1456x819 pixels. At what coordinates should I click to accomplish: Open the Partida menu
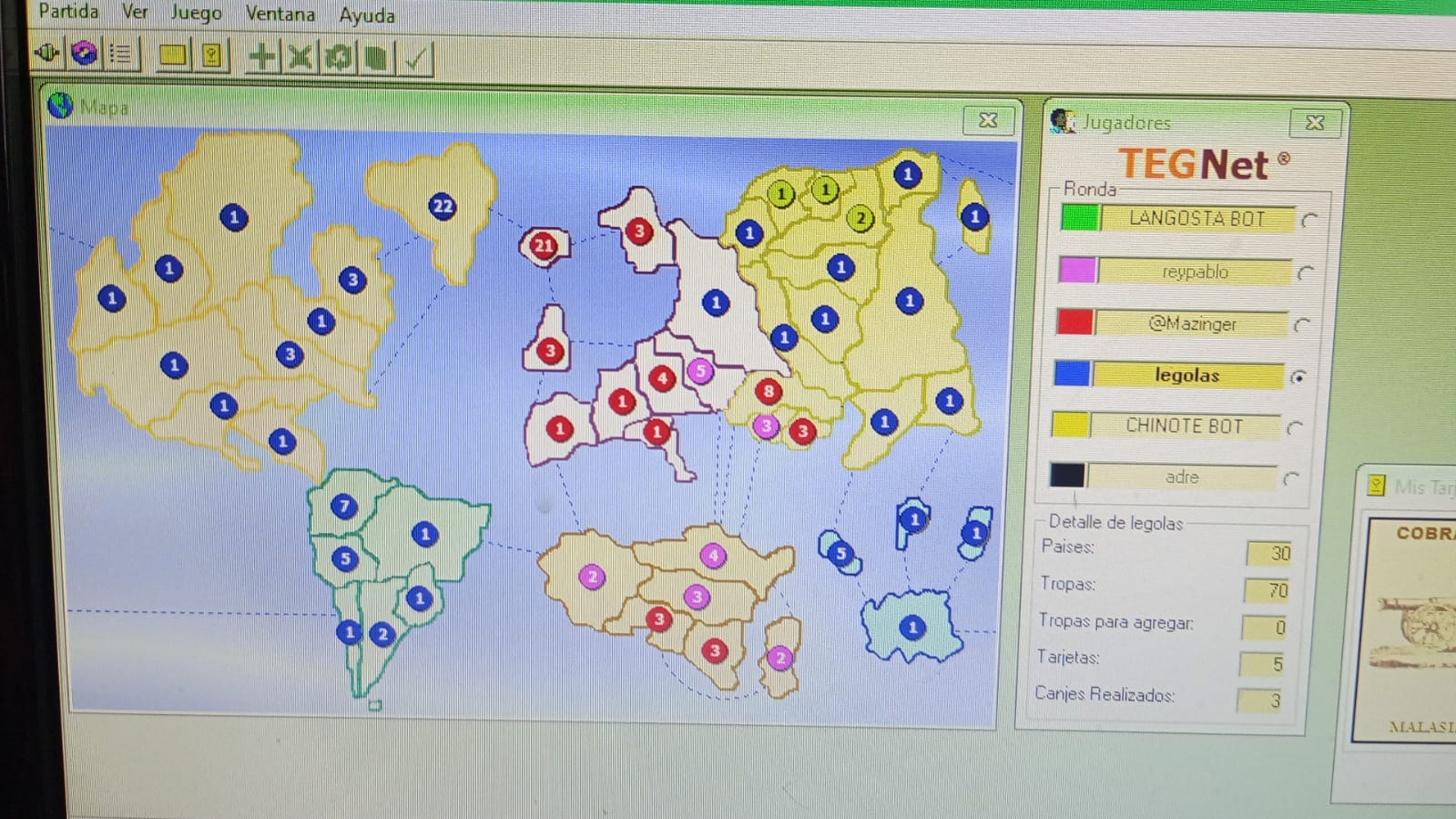[x=68, y=11]
